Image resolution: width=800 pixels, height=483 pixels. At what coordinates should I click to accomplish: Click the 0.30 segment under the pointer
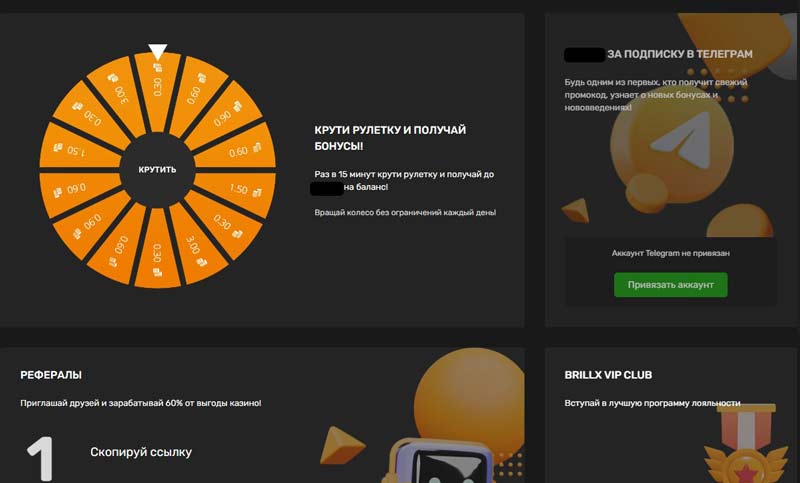[x=158, y=87]
